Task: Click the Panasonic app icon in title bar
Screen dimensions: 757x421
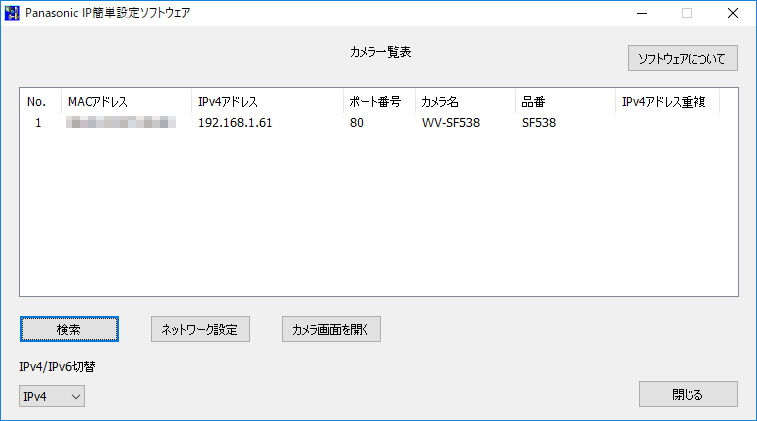Action: [x=12, y=13]
